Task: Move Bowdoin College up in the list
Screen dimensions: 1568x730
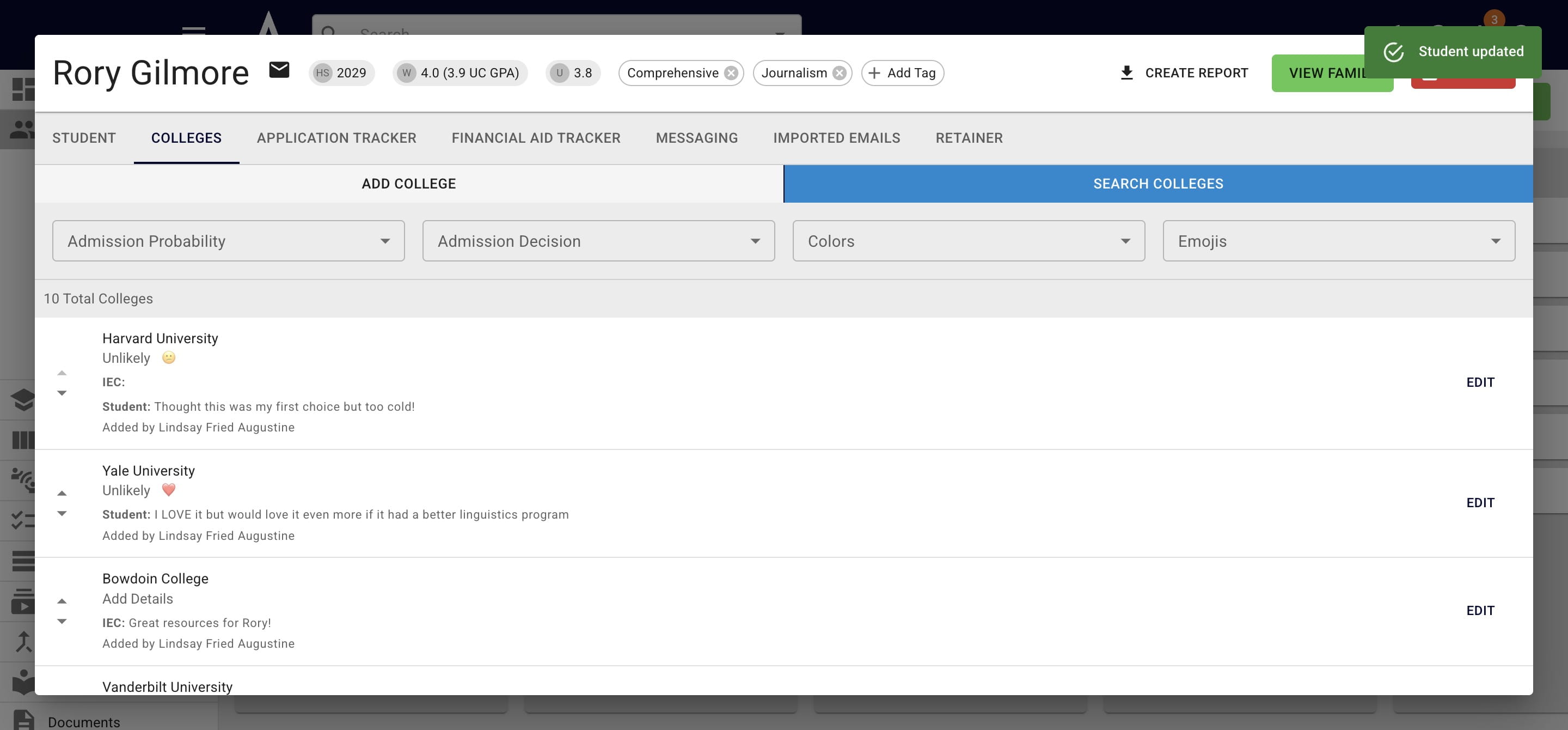Action: pos(62,601)
